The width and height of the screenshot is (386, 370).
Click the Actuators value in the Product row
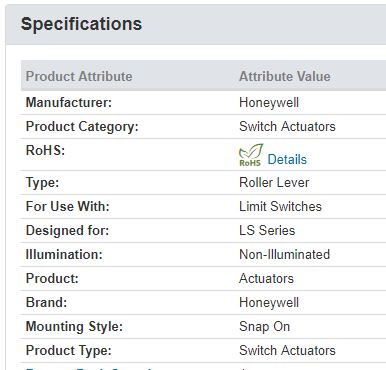click(x=266, y=278)
